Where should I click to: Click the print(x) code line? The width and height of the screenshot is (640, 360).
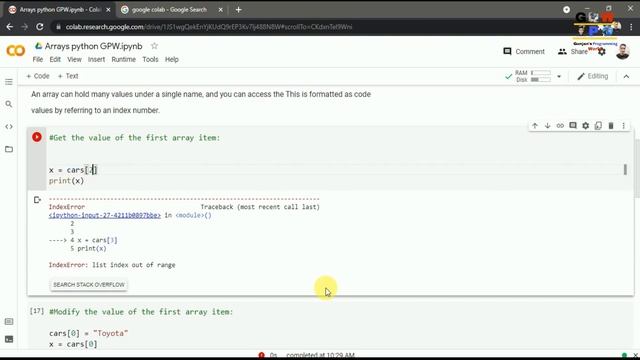(x=66, y=181)
